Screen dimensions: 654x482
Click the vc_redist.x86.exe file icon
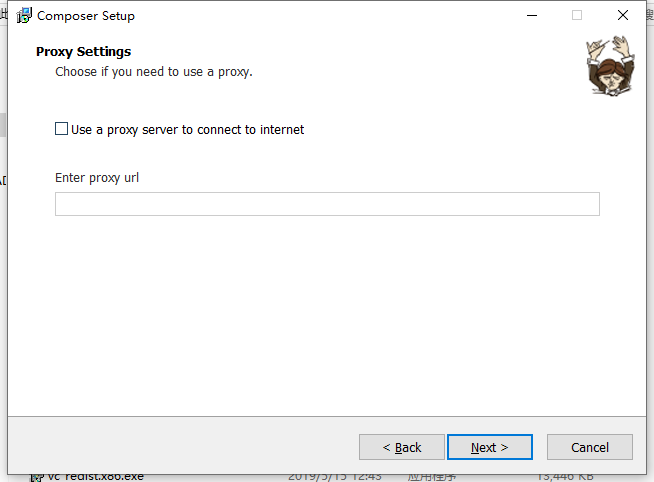coord(37,476)
